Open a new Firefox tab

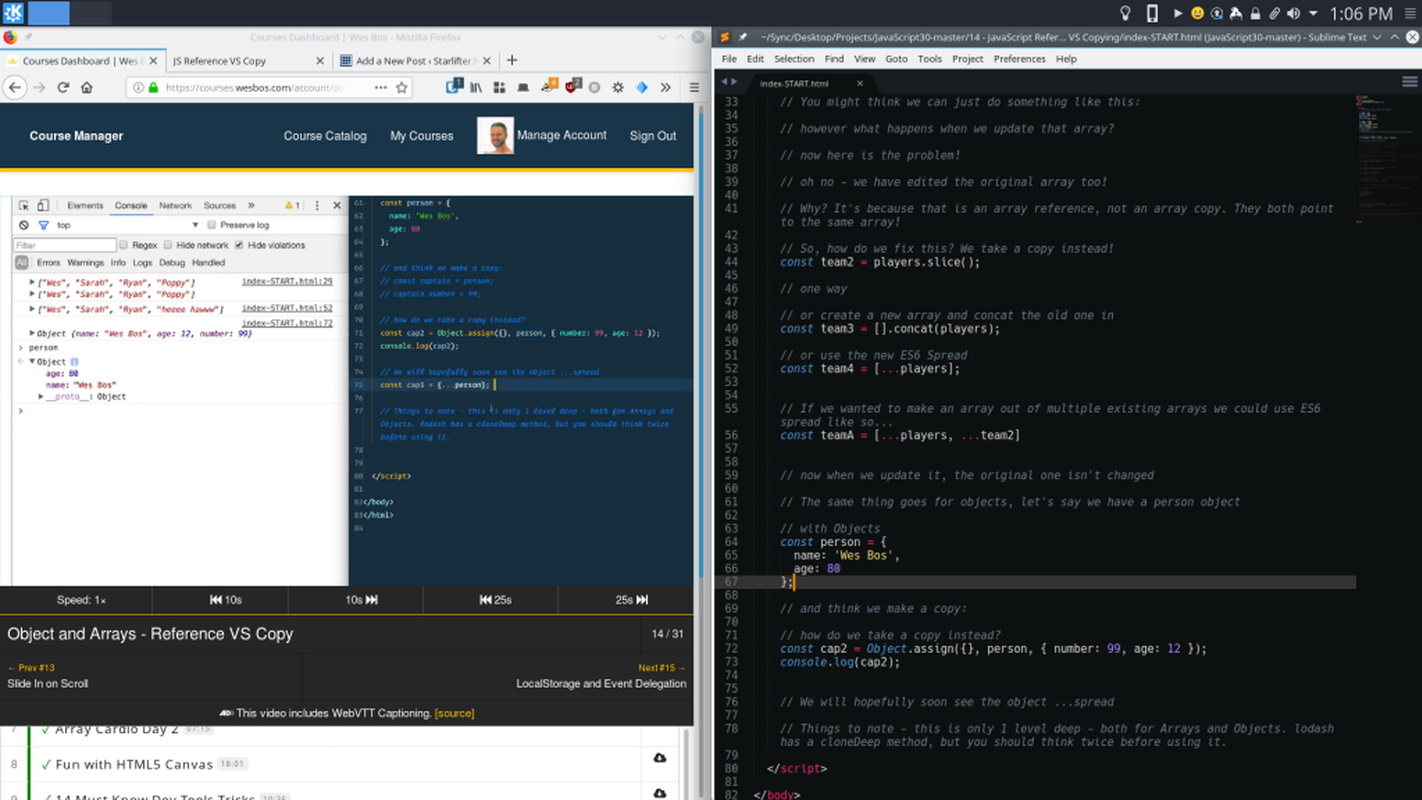click(512, 60)
